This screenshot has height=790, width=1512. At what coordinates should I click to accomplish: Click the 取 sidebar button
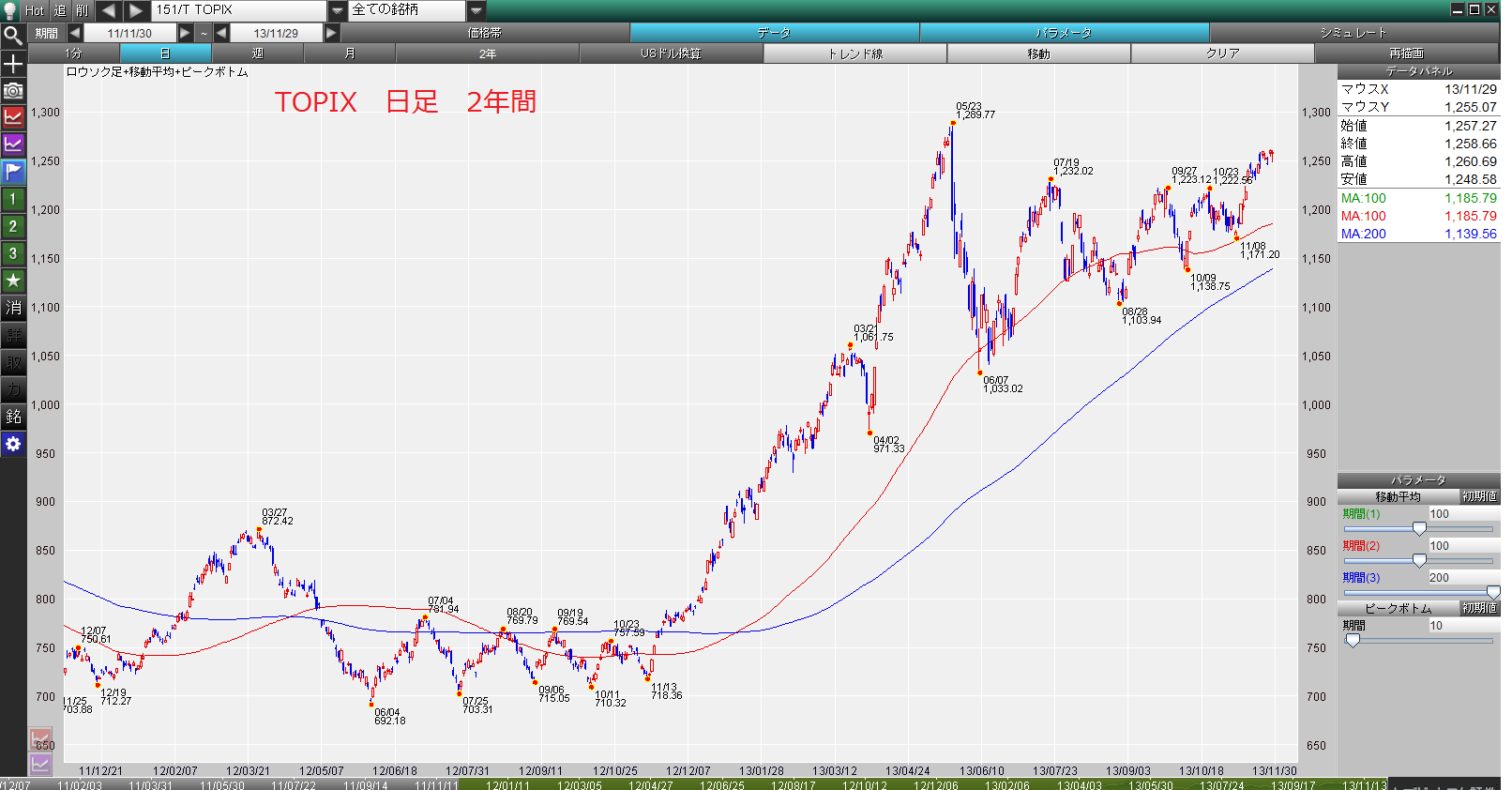(x=13, y=362)
